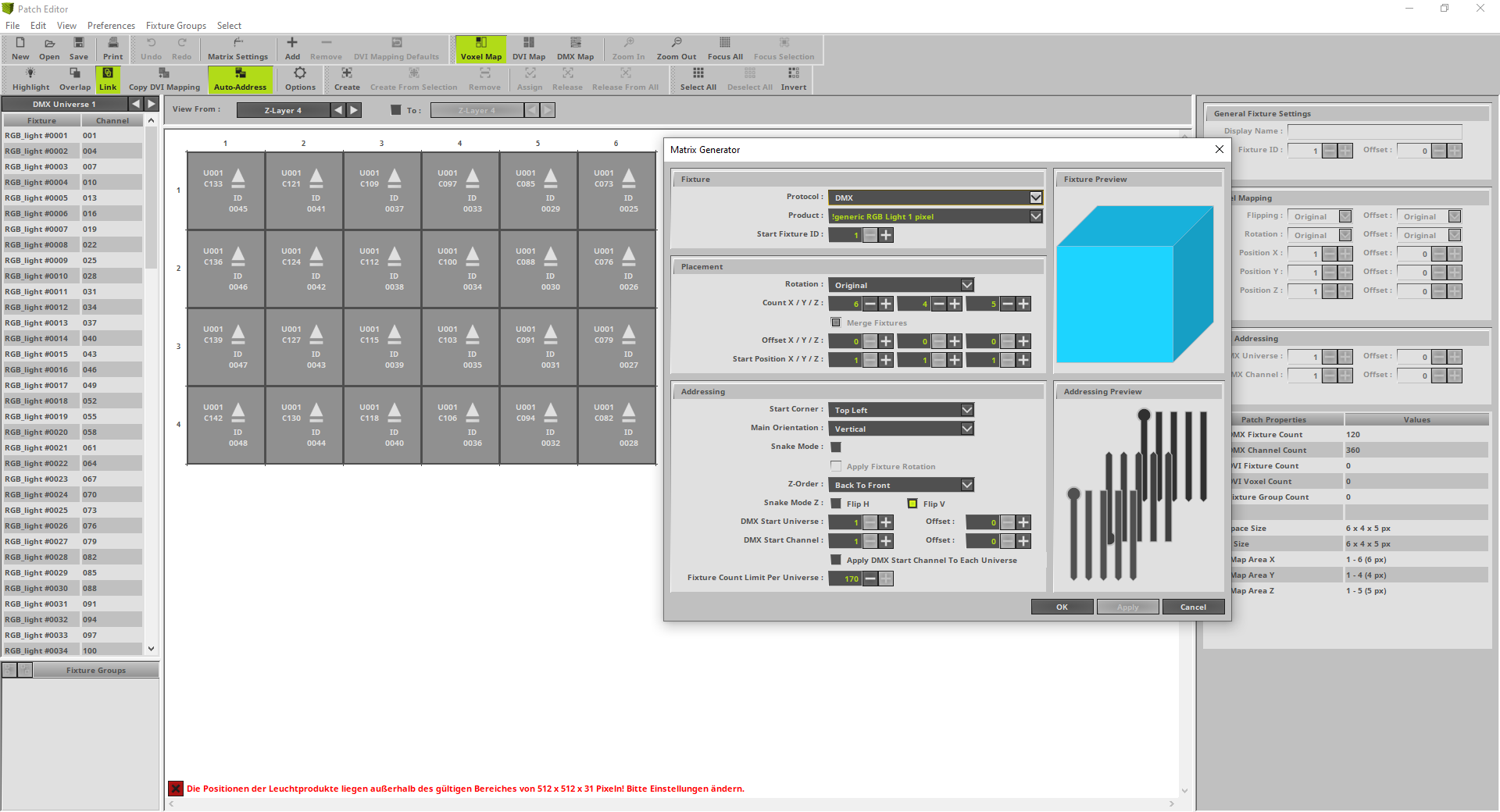Screen dimensions: 1500x812
Task: Step to next Z-Layer in View From
Action: click(x=354, y=110)
